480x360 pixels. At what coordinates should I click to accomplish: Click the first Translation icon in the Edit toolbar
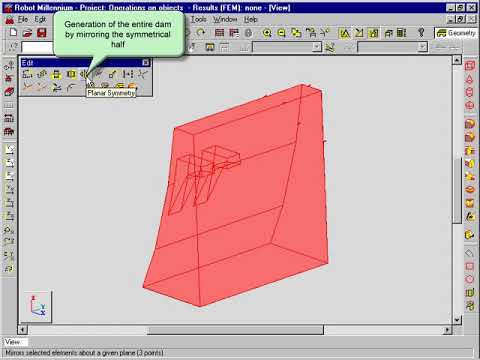coord(27,74)
